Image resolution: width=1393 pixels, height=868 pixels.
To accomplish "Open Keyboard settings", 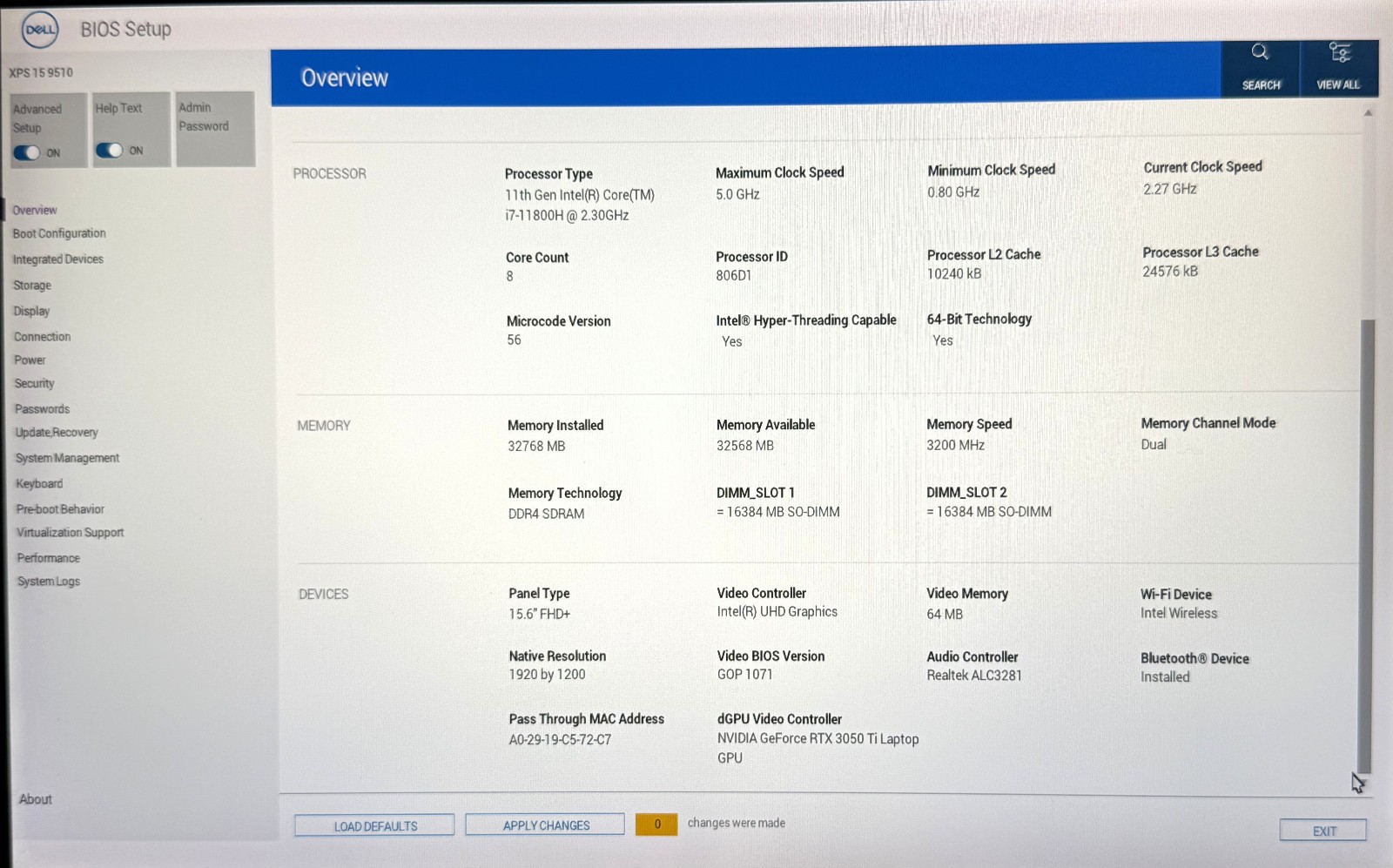I will click(x=39, y=483).
